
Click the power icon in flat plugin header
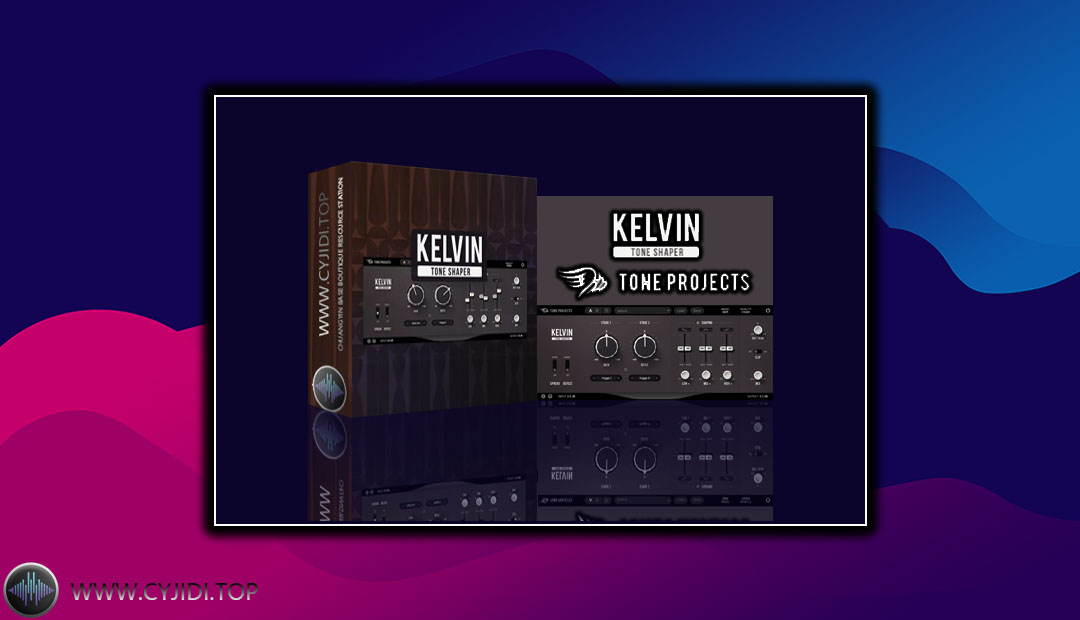768,311
